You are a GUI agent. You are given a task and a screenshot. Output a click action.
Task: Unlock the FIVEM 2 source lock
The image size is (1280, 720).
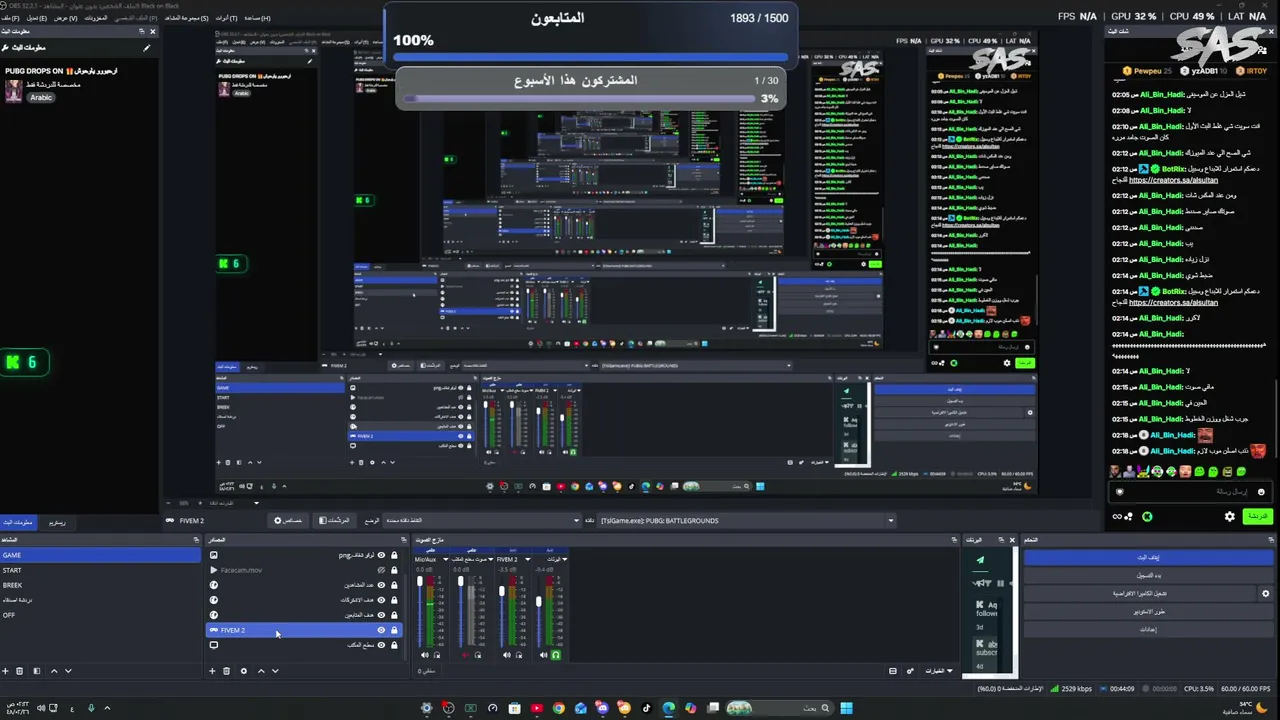(x=394, y=630)
